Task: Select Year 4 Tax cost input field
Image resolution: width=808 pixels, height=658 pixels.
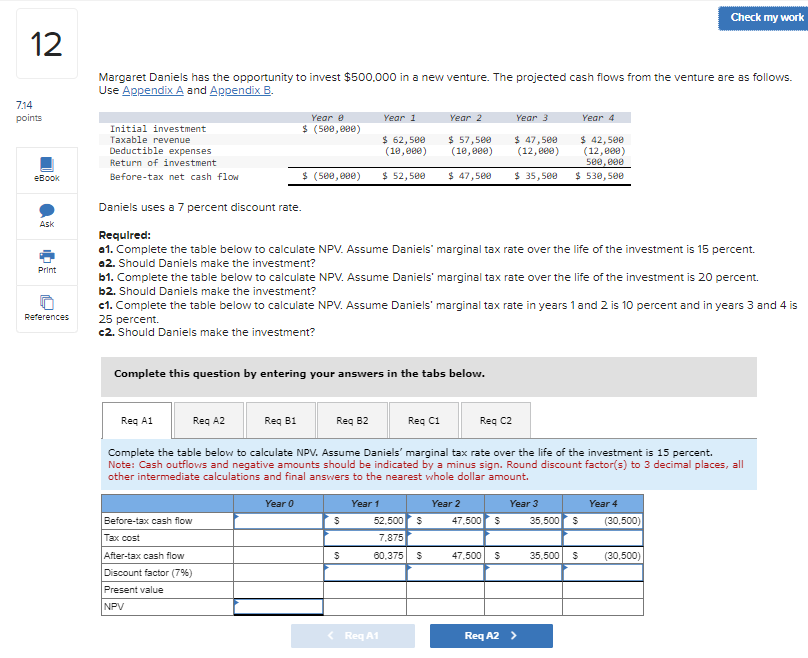Action: coord(603,538)
